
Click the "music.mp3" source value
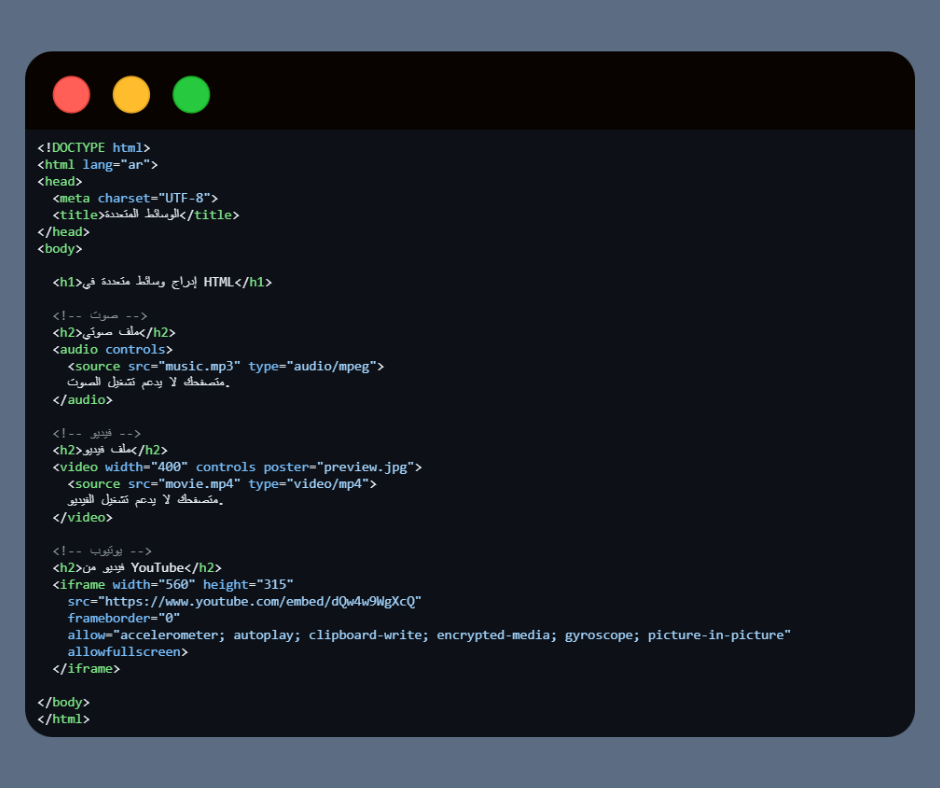[201, 366]
